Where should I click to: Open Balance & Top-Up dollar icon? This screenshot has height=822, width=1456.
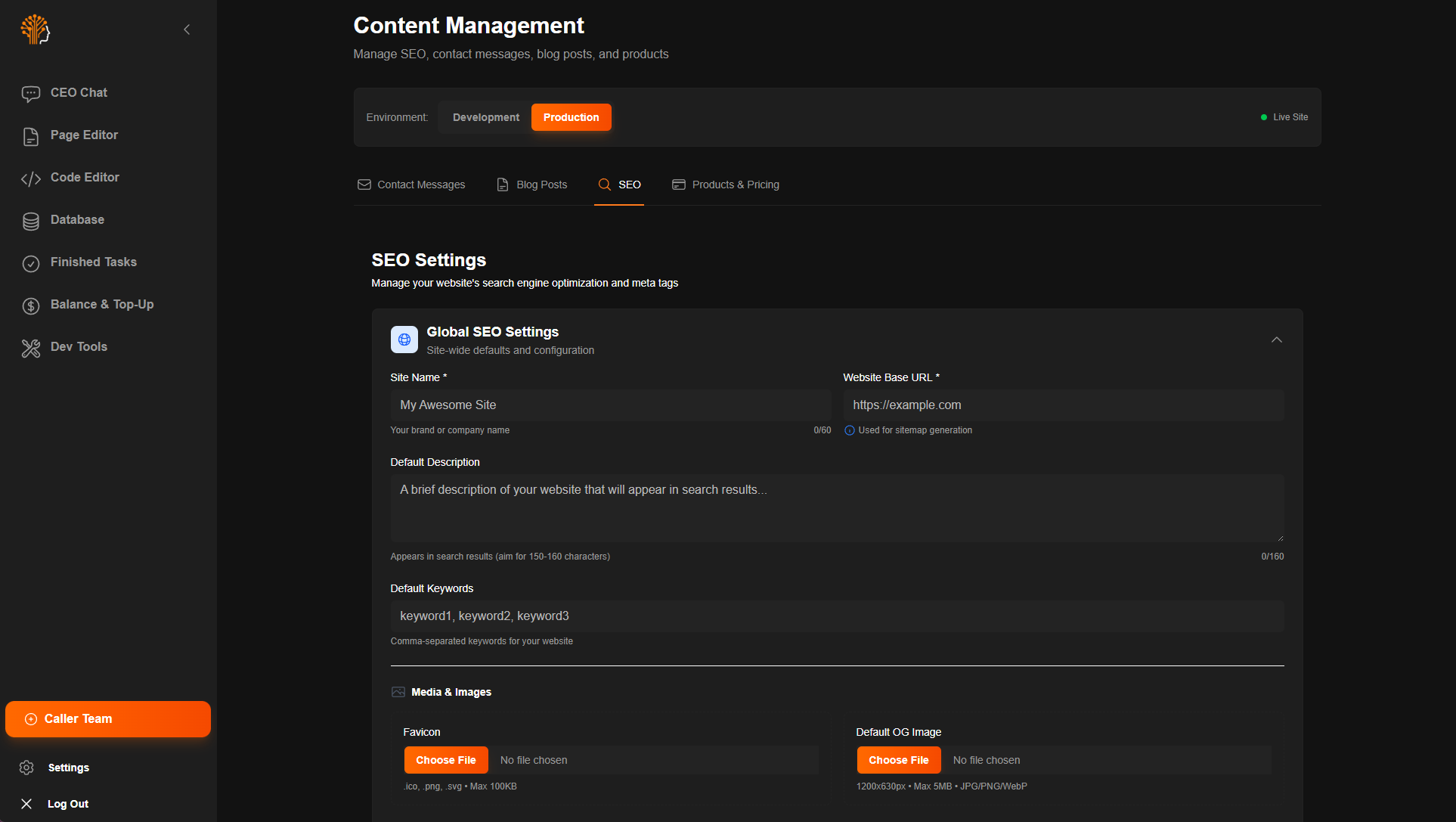click(x=30, y=306)
